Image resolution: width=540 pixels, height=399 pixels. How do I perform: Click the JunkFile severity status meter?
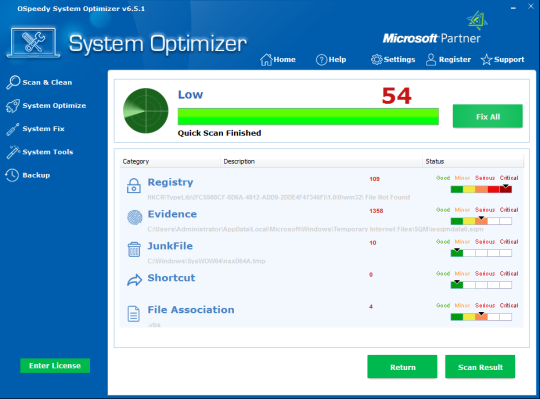(x=481, y=253)
